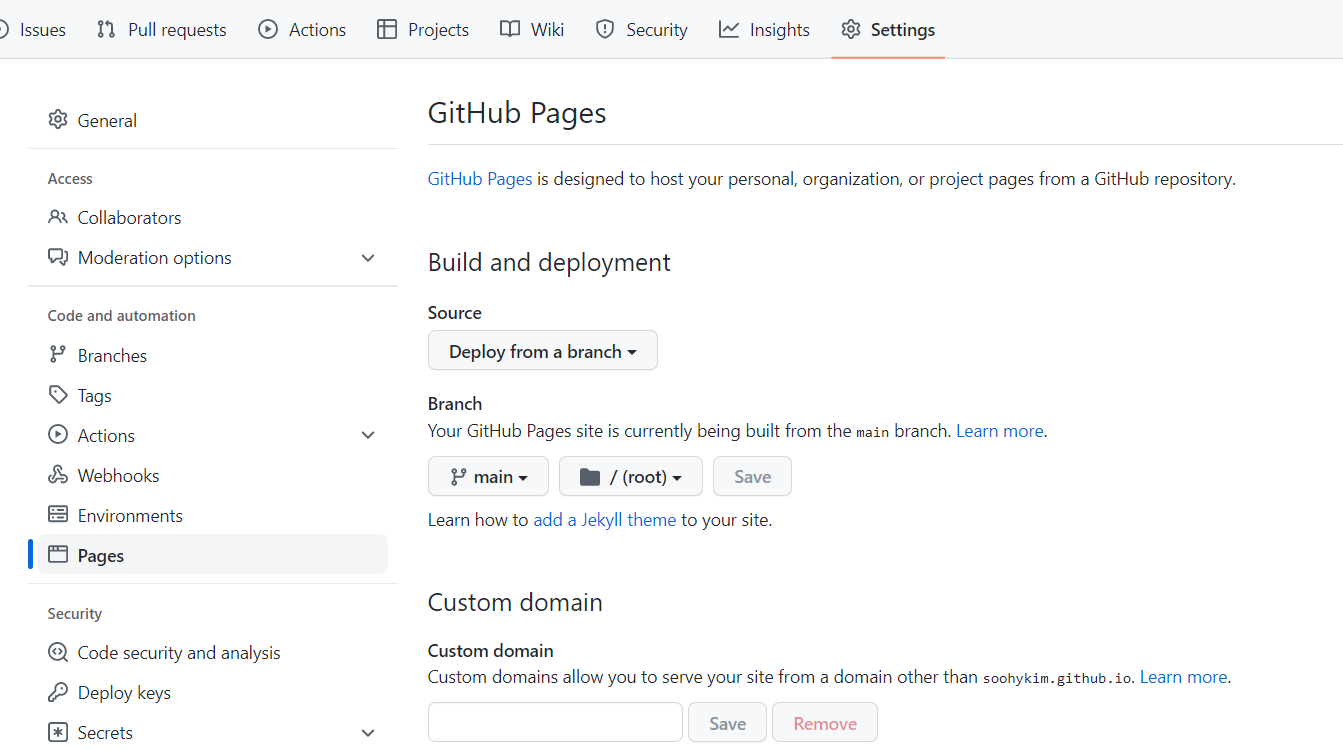Click the Code and automation sidebar heading
Screen dimensions: 1343x750
coord(122,316)
